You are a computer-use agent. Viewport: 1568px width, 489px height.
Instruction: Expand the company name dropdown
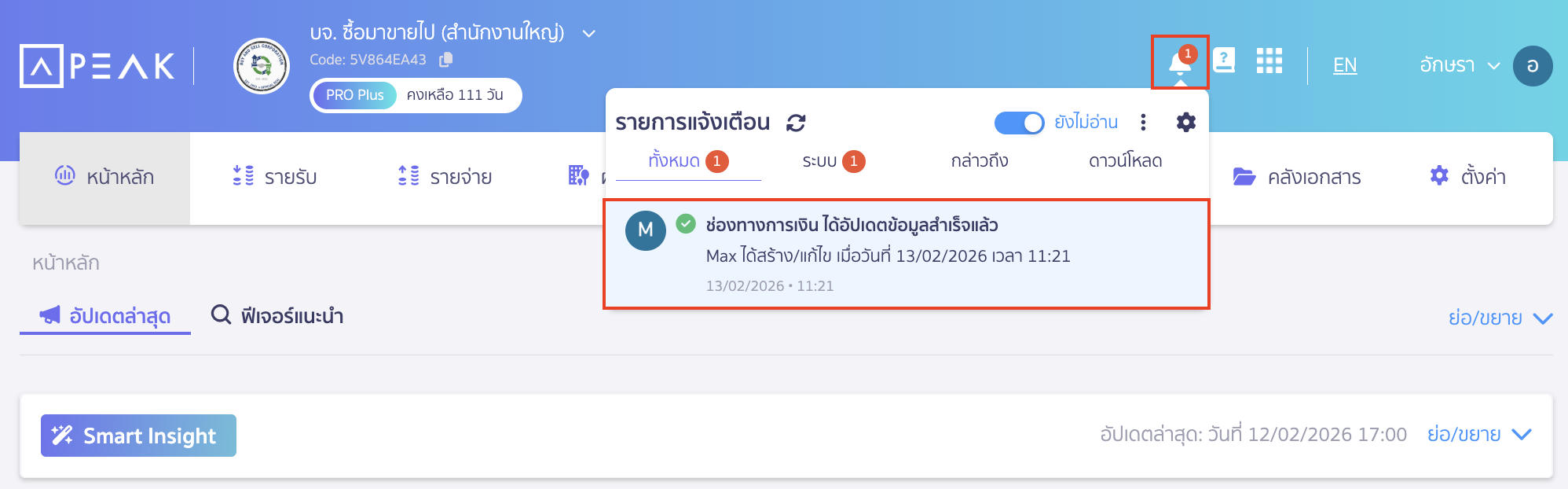pyautogui.click(x=588, y=34)
